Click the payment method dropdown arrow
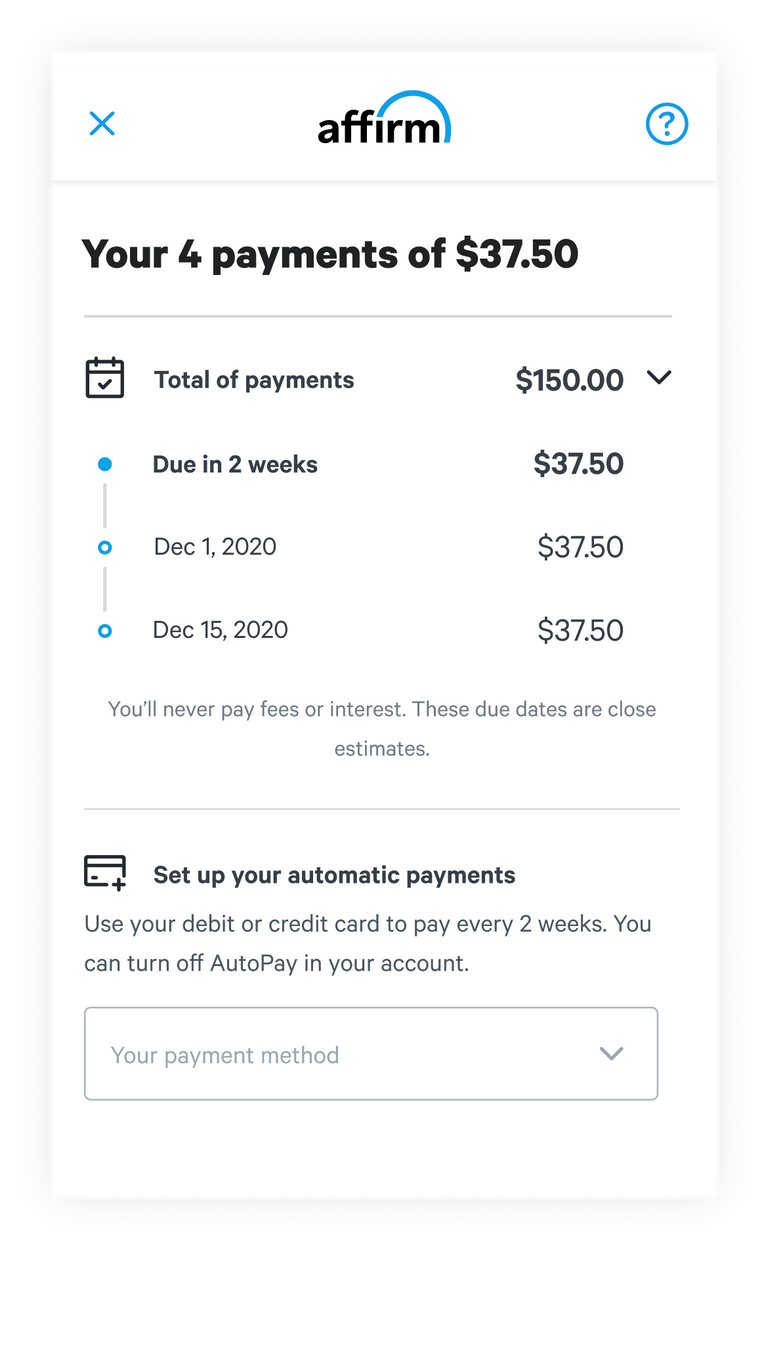Viewport: 766px width, 1350px height. (x=611, y=1054)
